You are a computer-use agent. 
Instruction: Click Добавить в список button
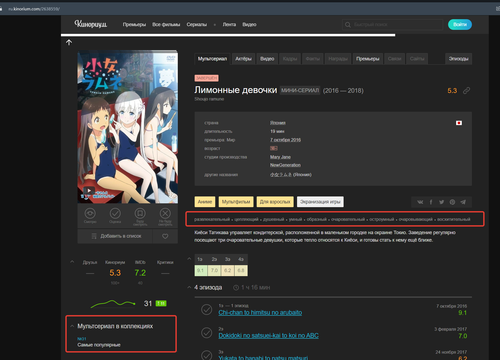115,236
